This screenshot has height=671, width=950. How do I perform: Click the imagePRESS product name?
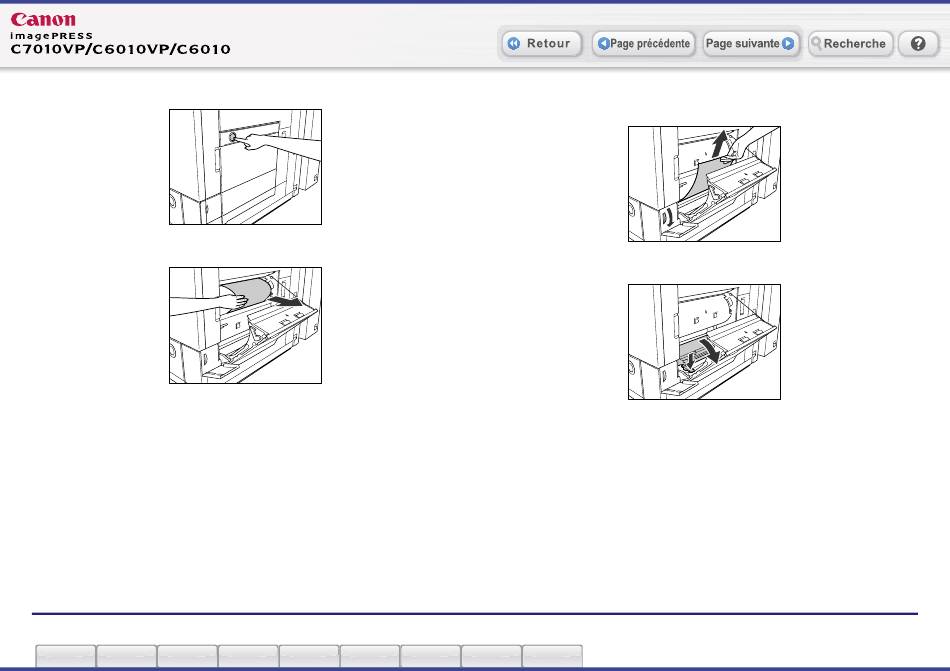(x=51, y=36)
